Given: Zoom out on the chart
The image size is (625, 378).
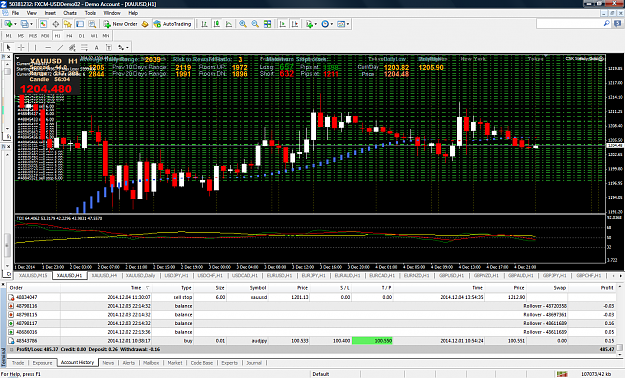Looking at the screenshot, I should click(x=255, y=24).
